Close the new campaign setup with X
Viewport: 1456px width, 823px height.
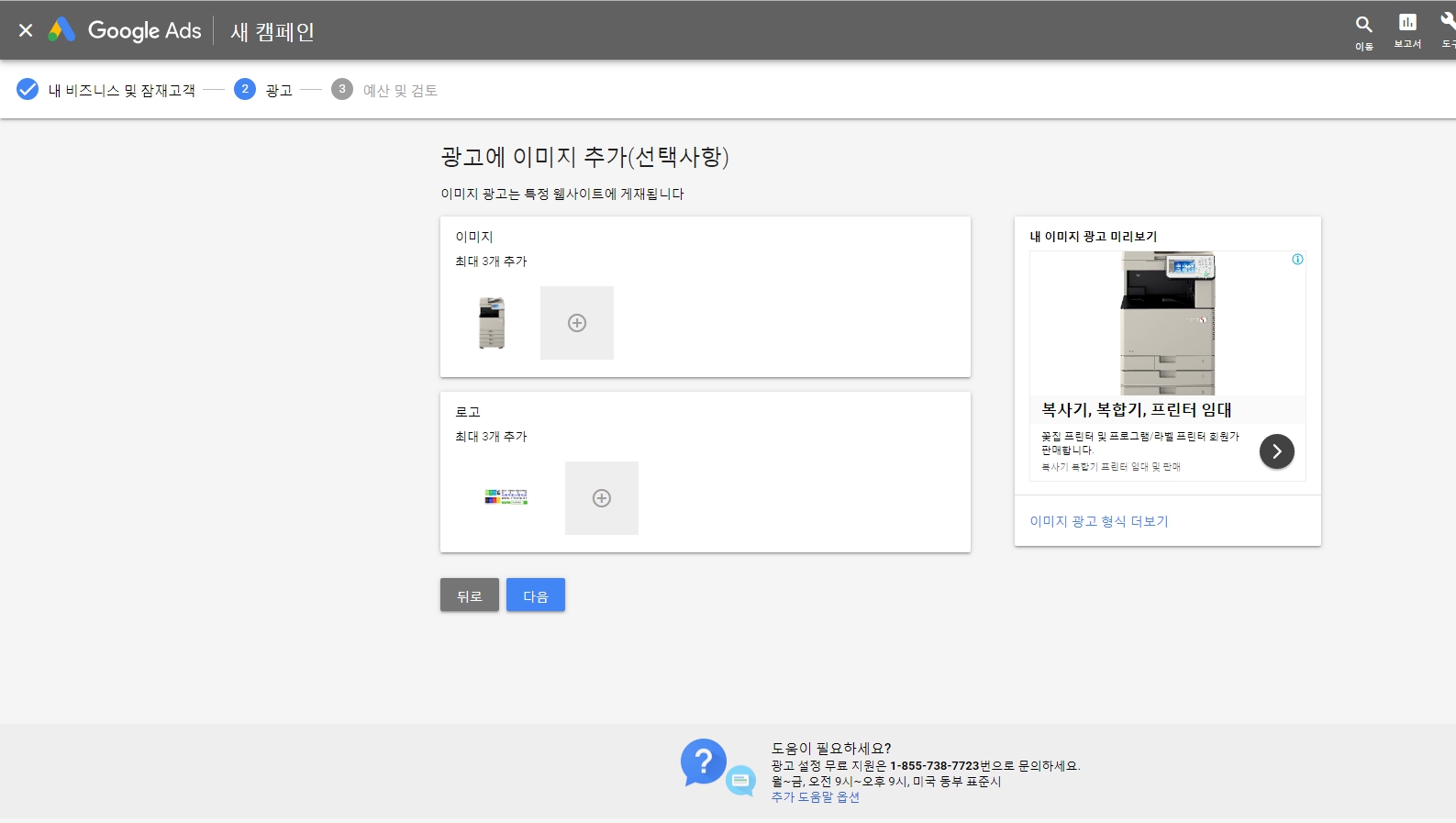tap(26, 30)
